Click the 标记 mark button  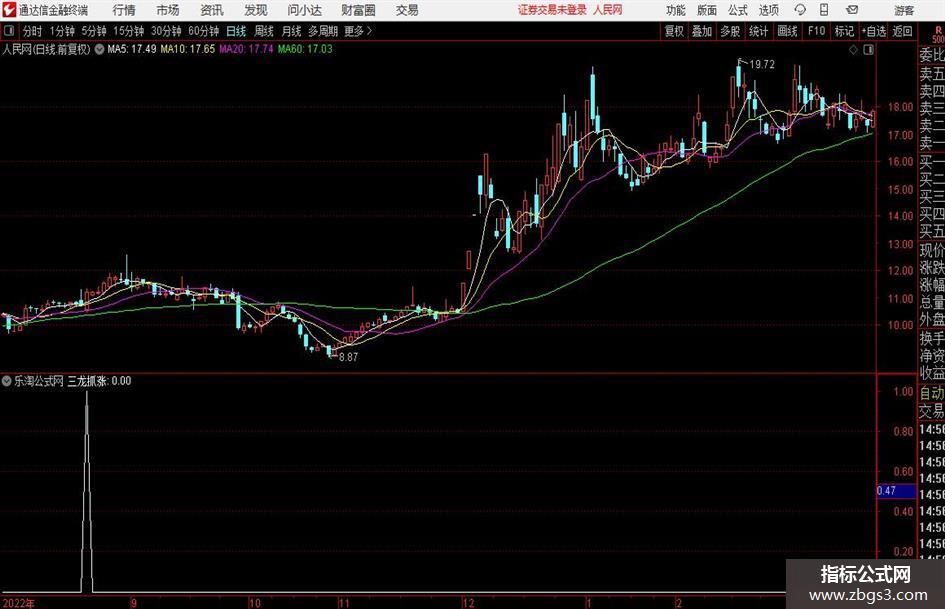click(844, 31)
